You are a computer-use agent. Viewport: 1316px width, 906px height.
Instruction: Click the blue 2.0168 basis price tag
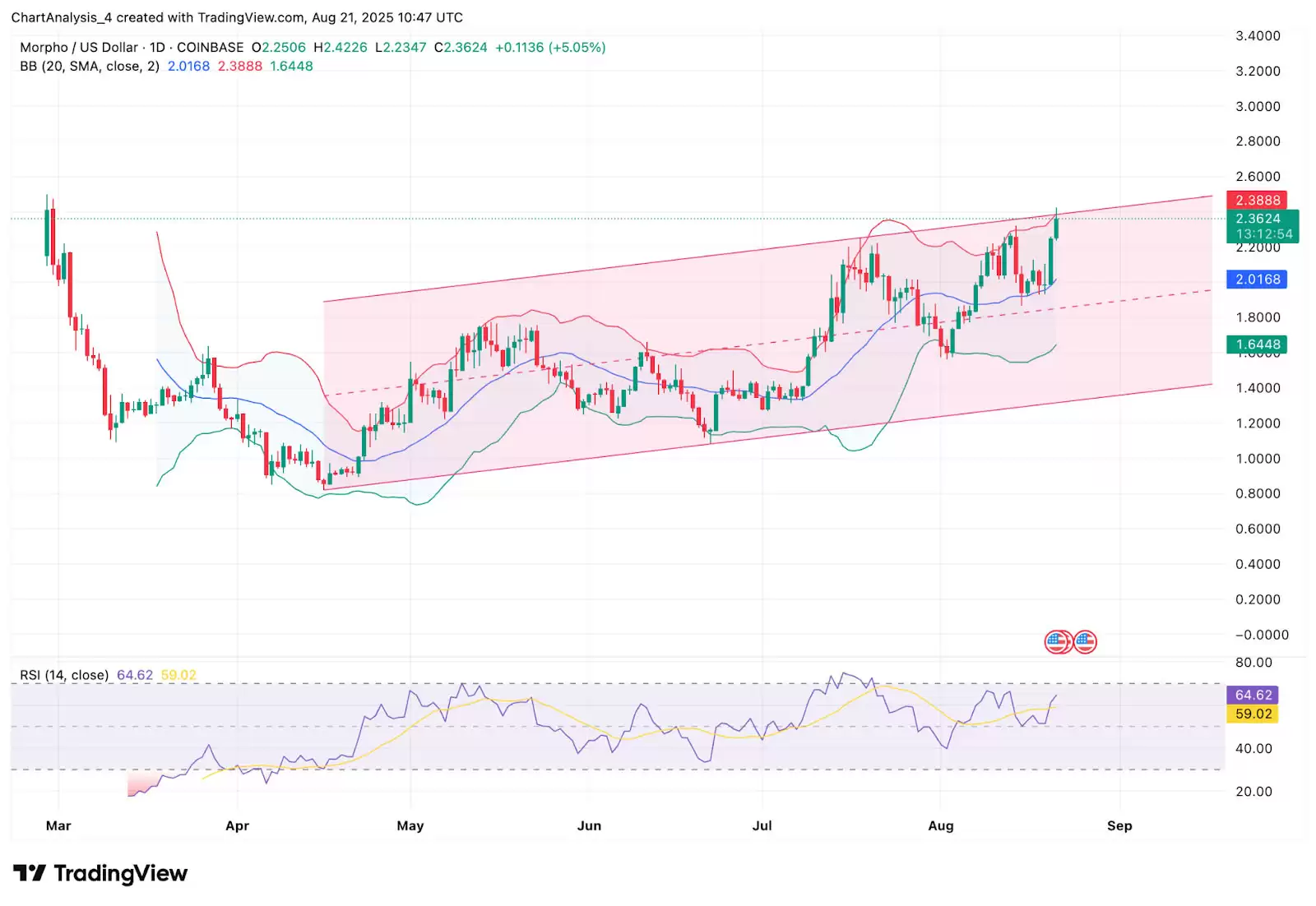1257,280
